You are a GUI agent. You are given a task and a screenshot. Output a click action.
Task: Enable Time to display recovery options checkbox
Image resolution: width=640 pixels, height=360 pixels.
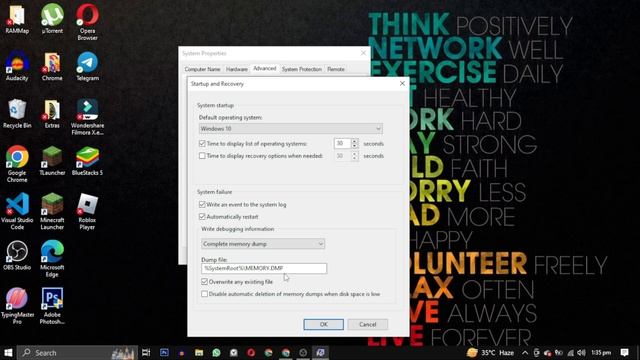coord(202,156)
